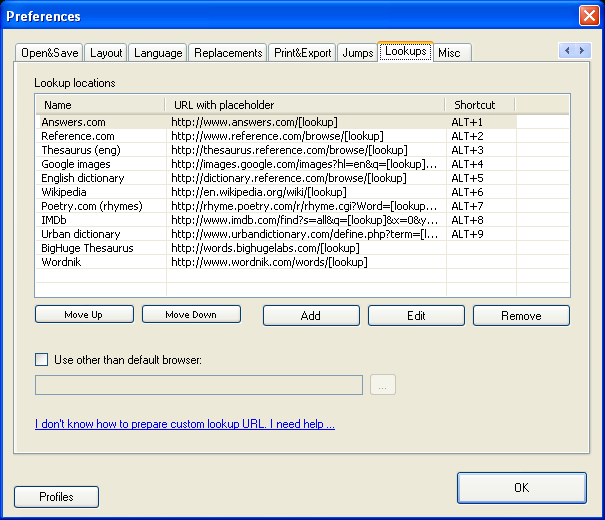Image resolution: width=605 pixels, height=520 pixels.
Task: Click the ALT+7 shortcut cell
Action: pyautogui.click(x=481, y=206)
